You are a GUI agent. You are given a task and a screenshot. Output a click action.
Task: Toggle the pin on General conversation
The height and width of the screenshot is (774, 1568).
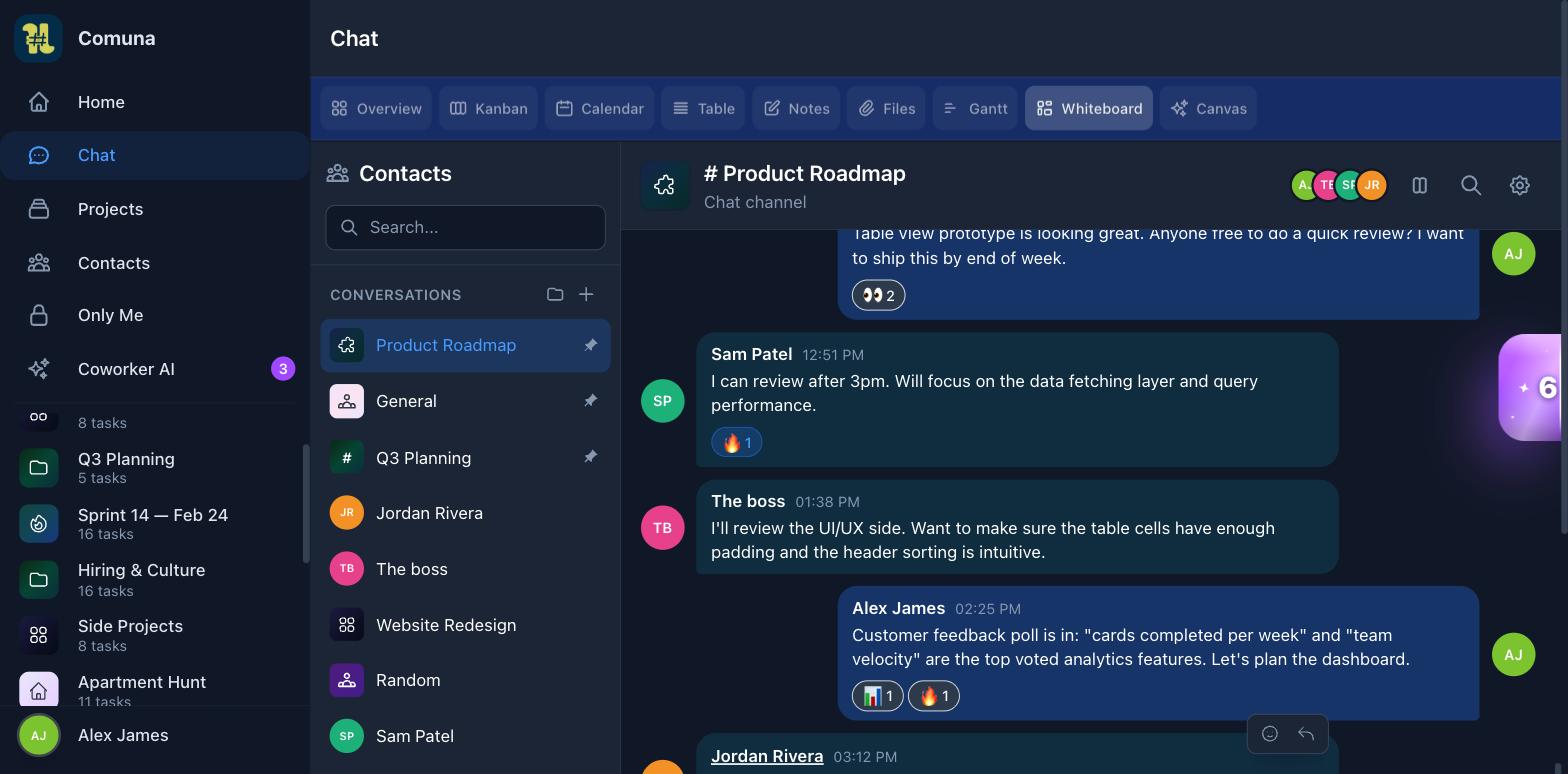click(590, 401)
